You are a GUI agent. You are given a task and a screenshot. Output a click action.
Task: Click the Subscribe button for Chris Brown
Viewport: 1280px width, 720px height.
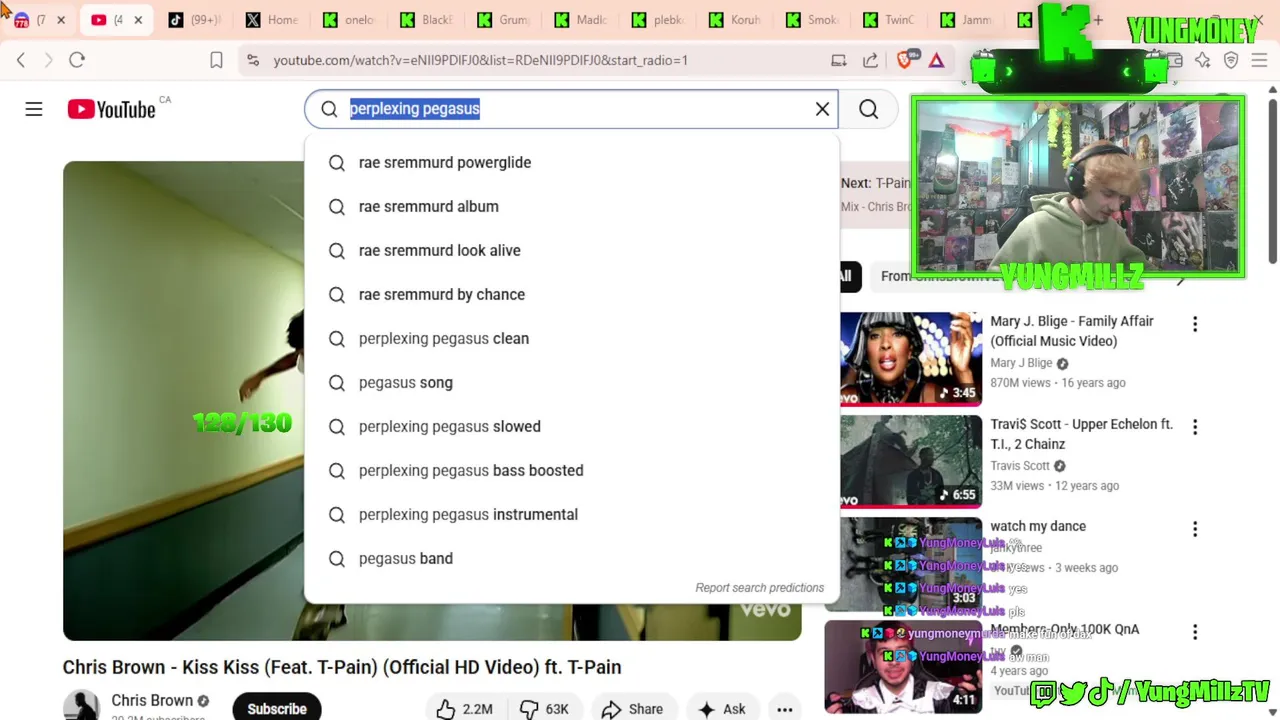click(x=277, y=708)
